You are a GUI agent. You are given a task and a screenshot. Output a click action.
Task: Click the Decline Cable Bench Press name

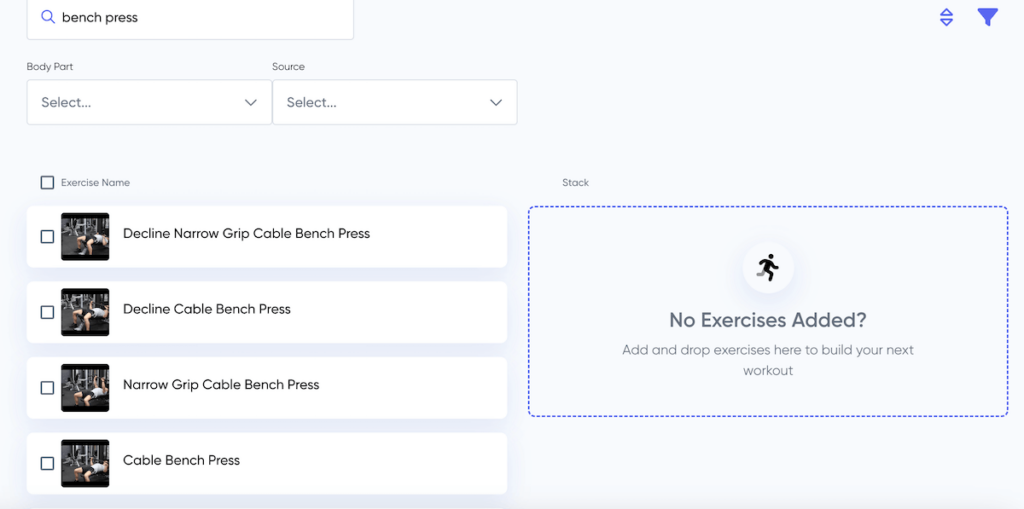(x=207, y=309)
